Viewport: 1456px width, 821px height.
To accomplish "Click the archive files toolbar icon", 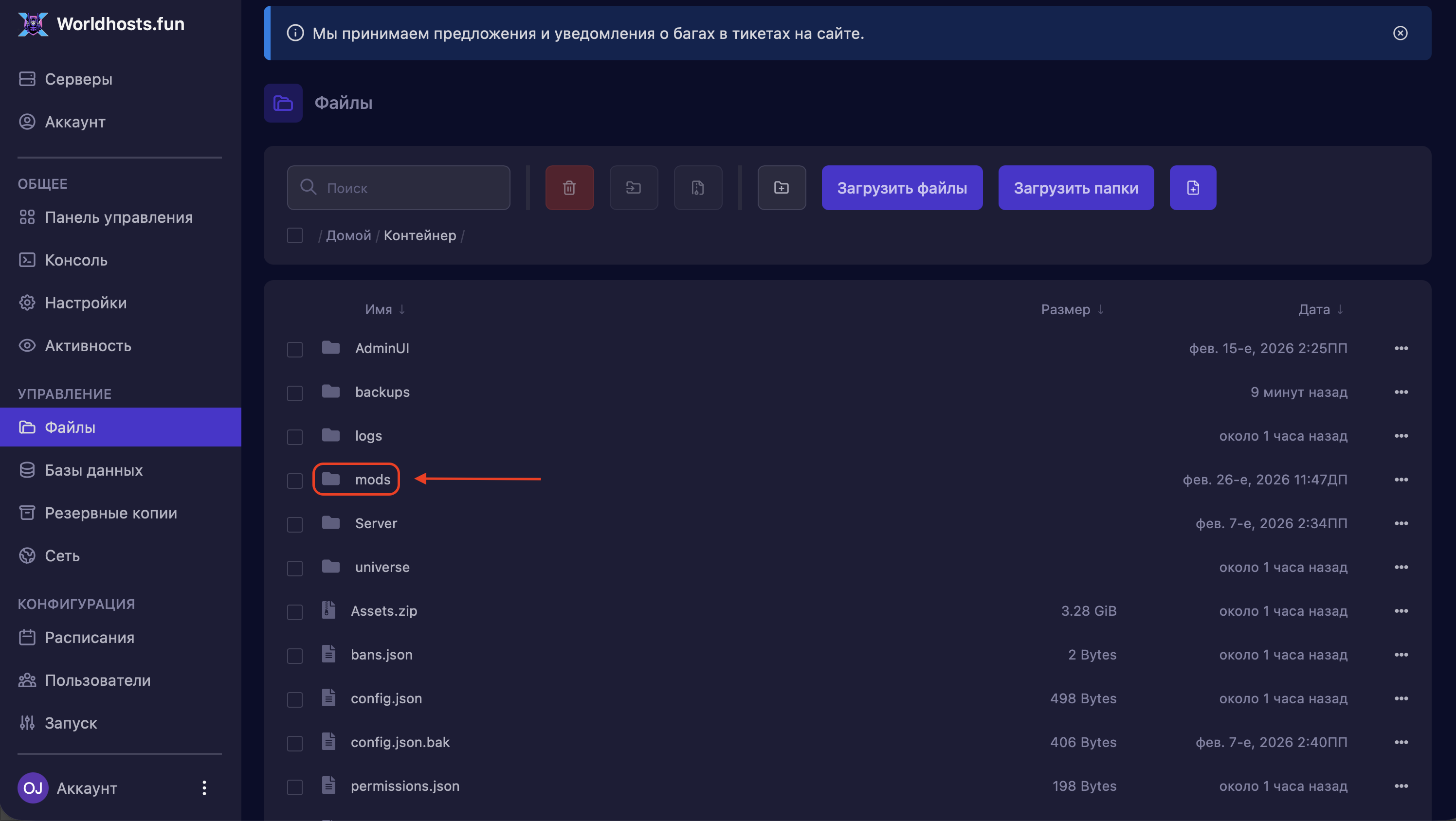I will pos(697,188).
